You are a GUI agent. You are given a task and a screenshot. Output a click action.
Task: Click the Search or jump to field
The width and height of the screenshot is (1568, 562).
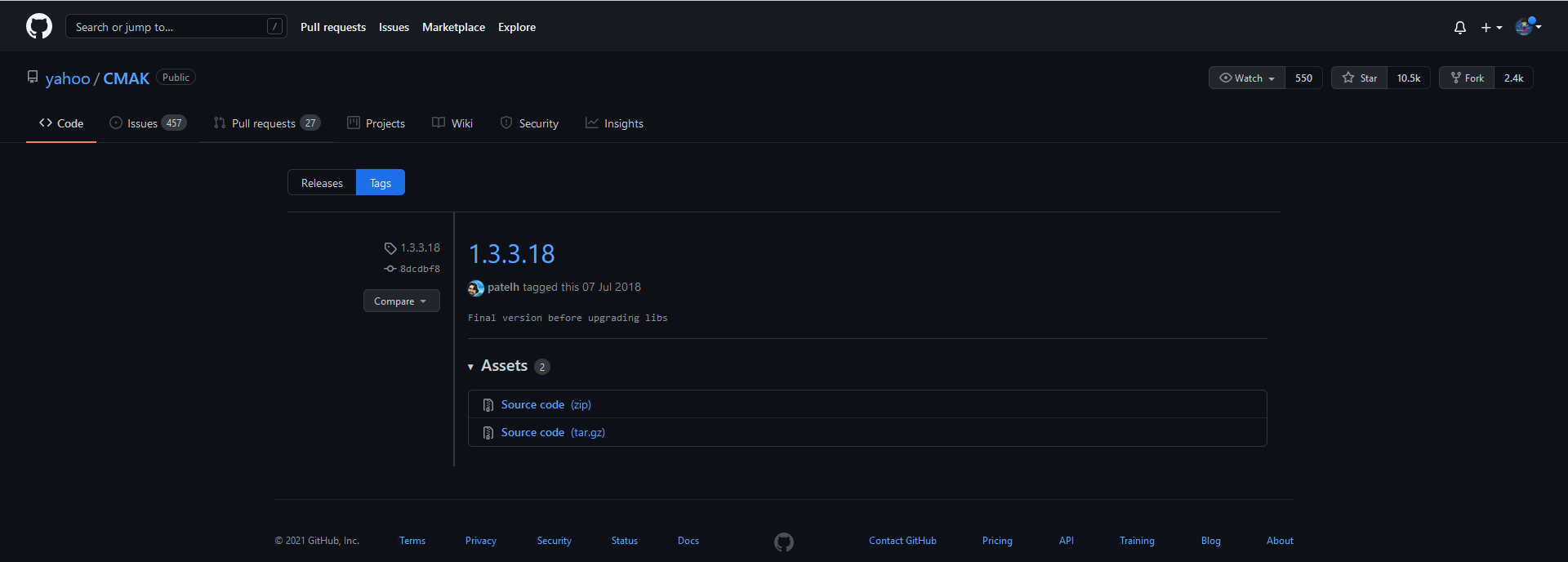tap(176, 27)
